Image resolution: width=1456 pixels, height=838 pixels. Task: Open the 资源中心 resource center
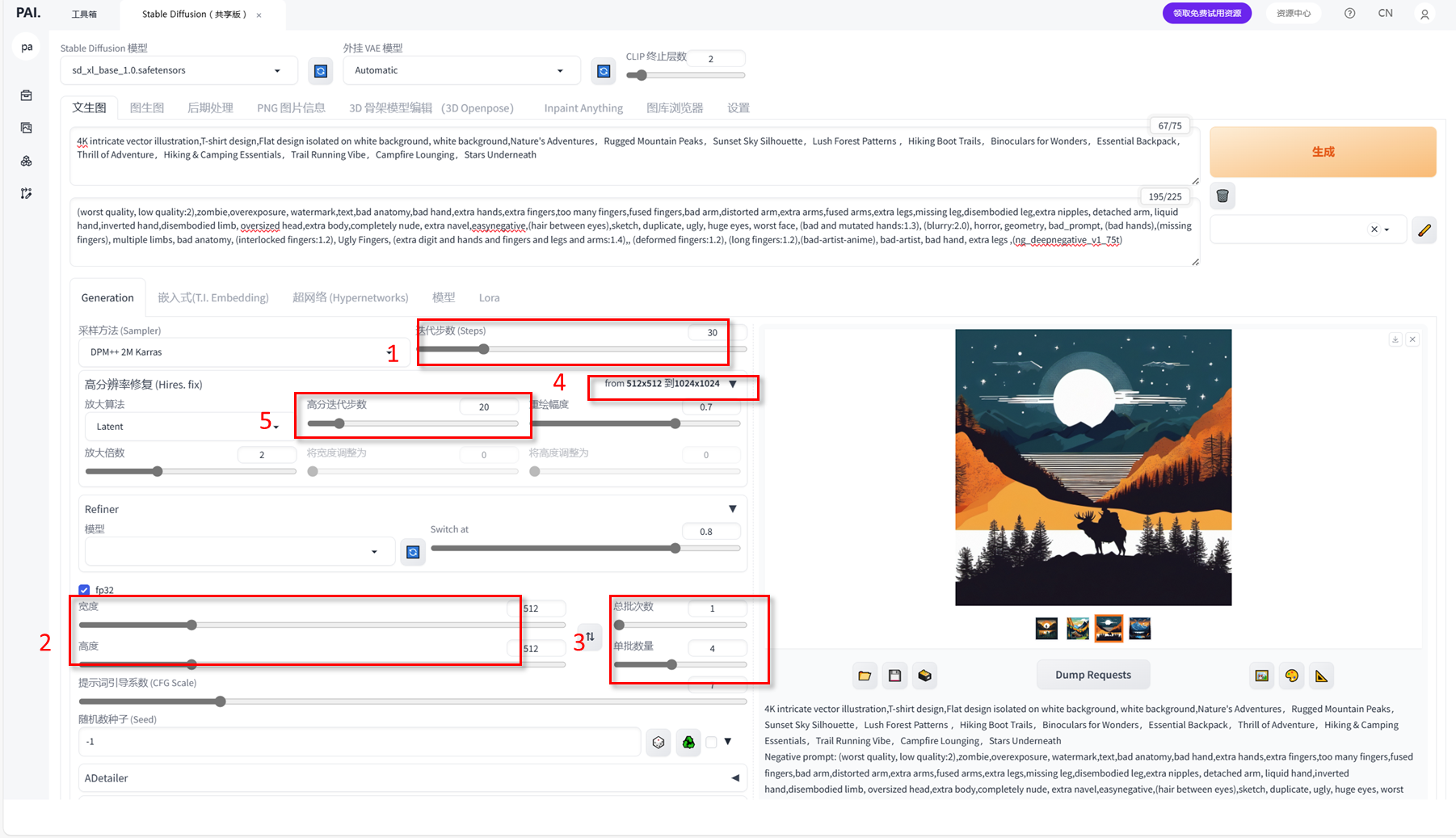[1294, 13]
